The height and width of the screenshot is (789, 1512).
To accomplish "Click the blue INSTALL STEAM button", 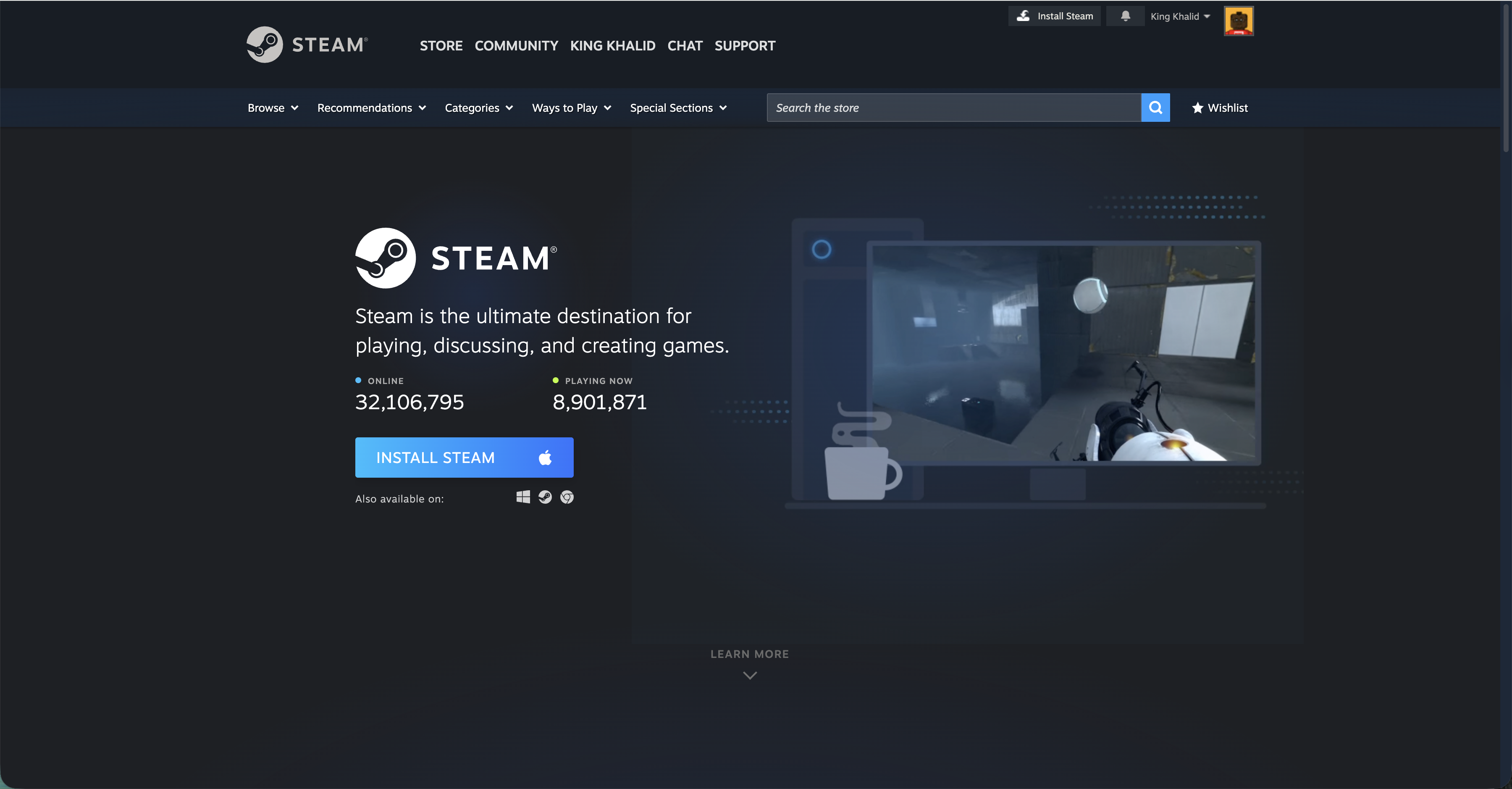I will click(464, 458).
